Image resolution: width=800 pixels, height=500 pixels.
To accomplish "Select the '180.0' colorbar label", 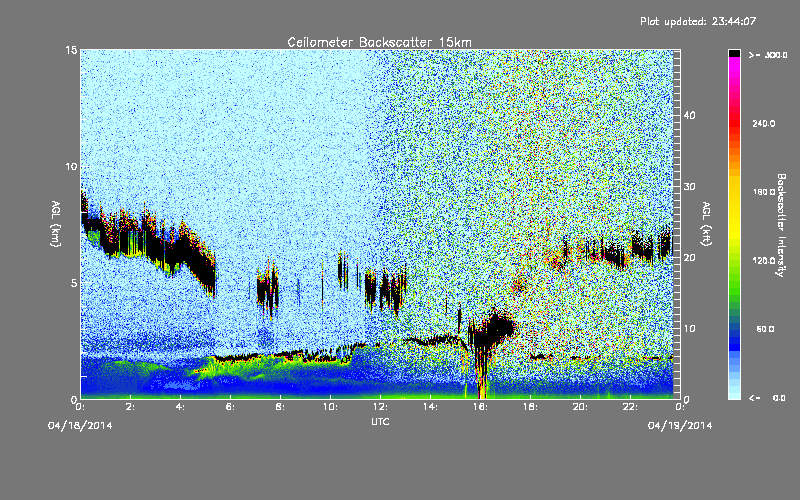I will pos(764,192).
